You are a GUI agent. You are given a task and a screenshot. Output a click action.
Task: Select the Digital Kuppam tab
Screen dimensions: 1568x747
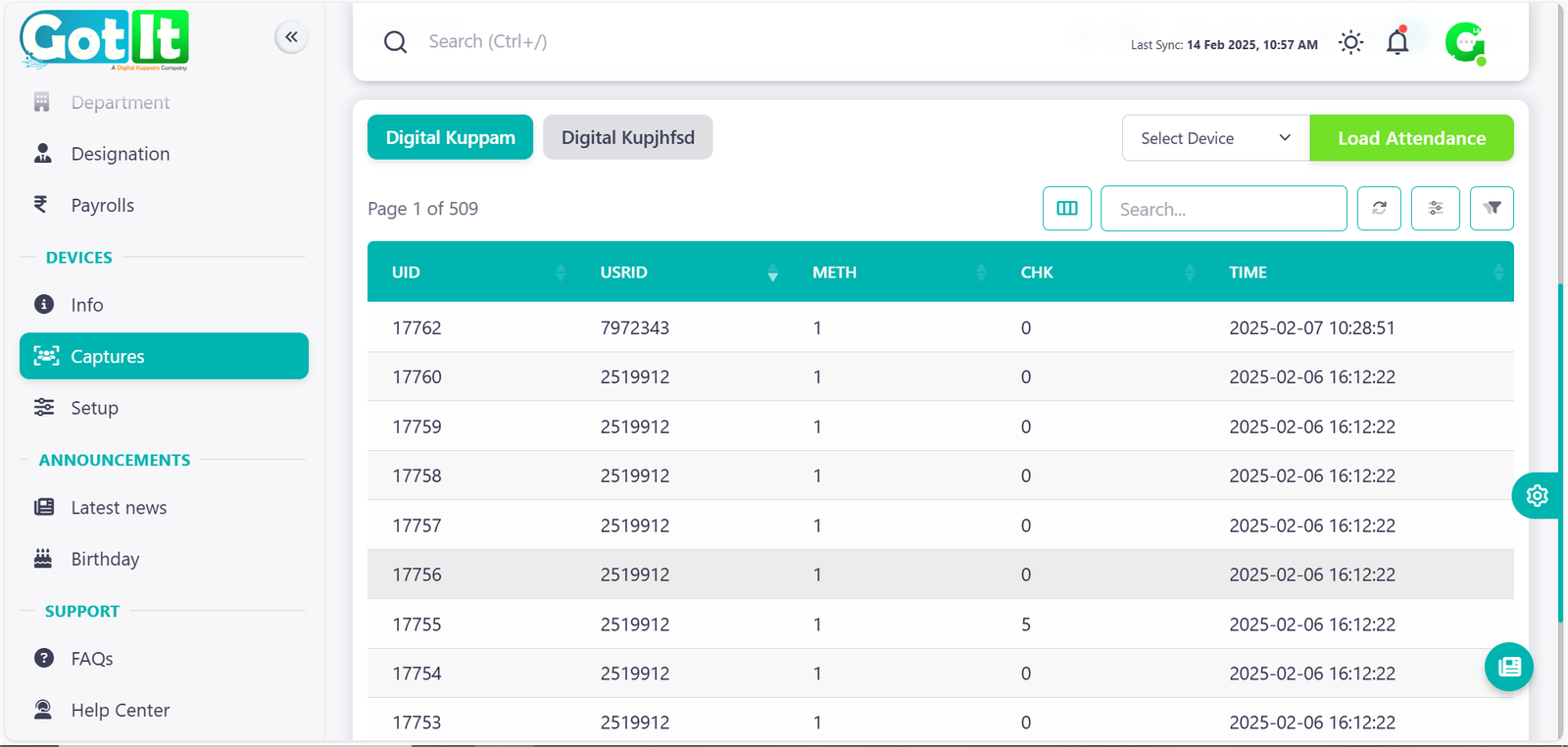[450, 138]
